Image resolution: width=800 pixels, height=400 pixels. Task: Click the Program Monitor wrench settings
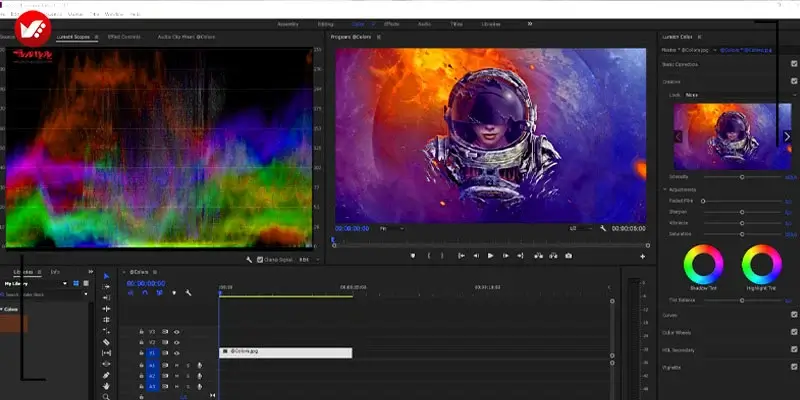[603, 229]
